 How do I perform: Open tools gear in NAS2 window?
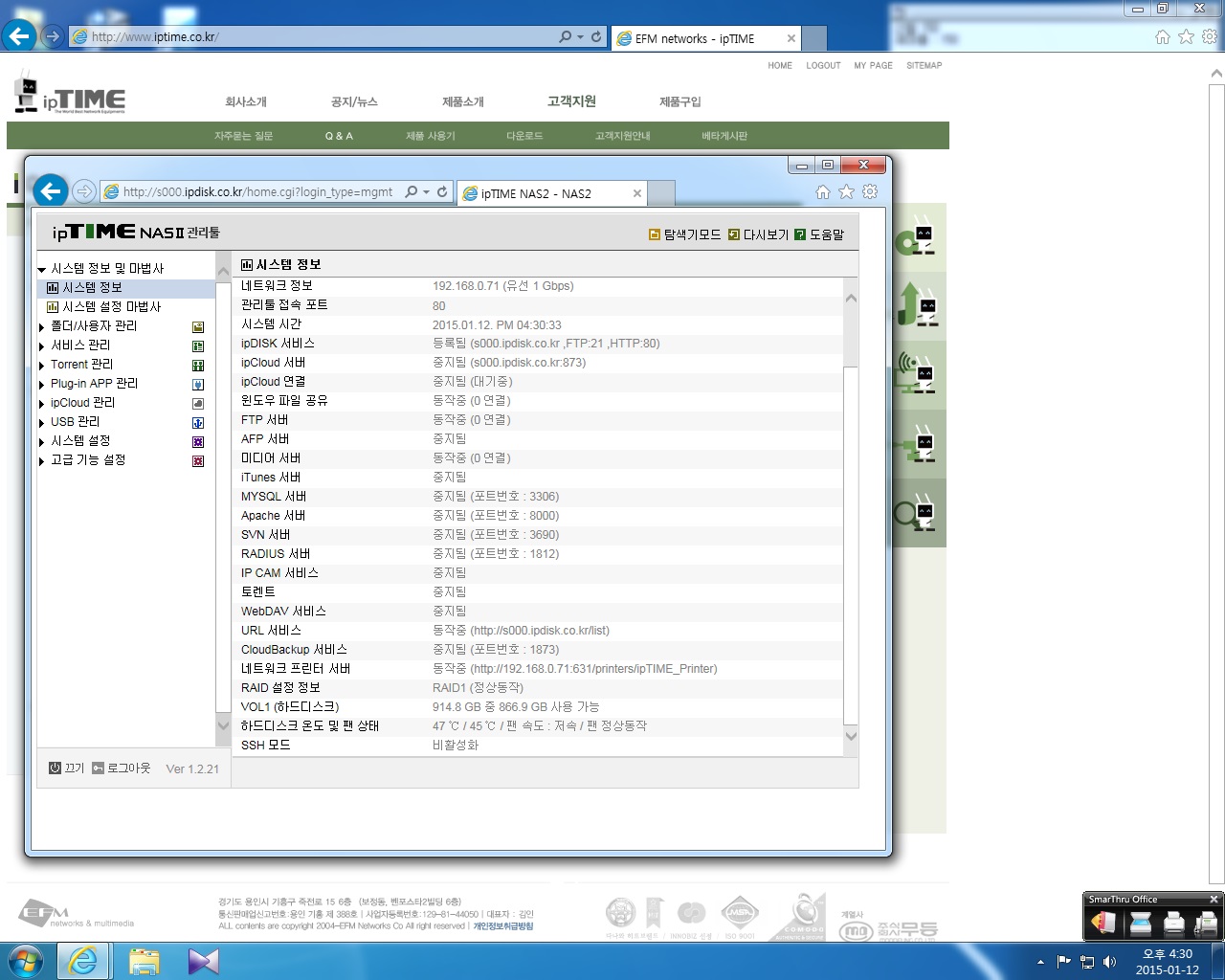870,191
